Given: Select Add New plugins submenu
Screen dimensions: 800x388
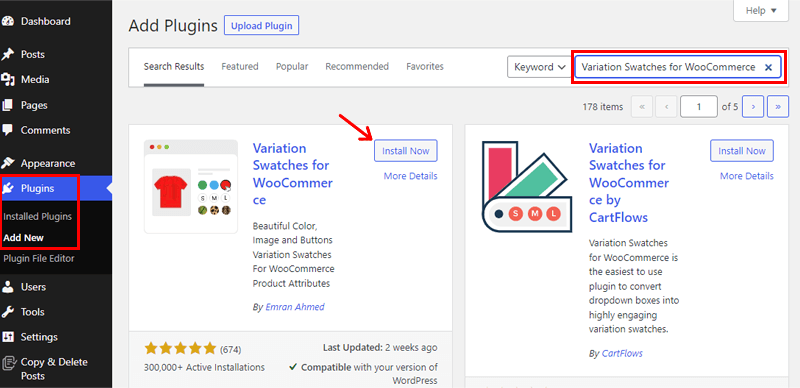Looking at the screenshot, I should pyautogui.click(x=23, y=238).
